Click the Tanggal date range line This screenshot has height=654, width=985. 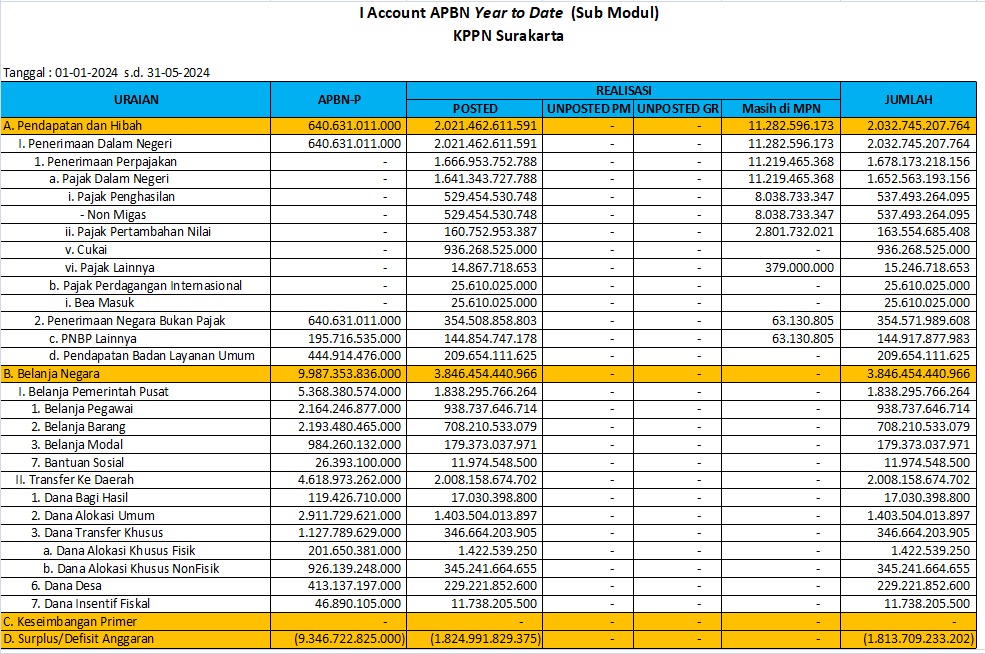(106, 72)
